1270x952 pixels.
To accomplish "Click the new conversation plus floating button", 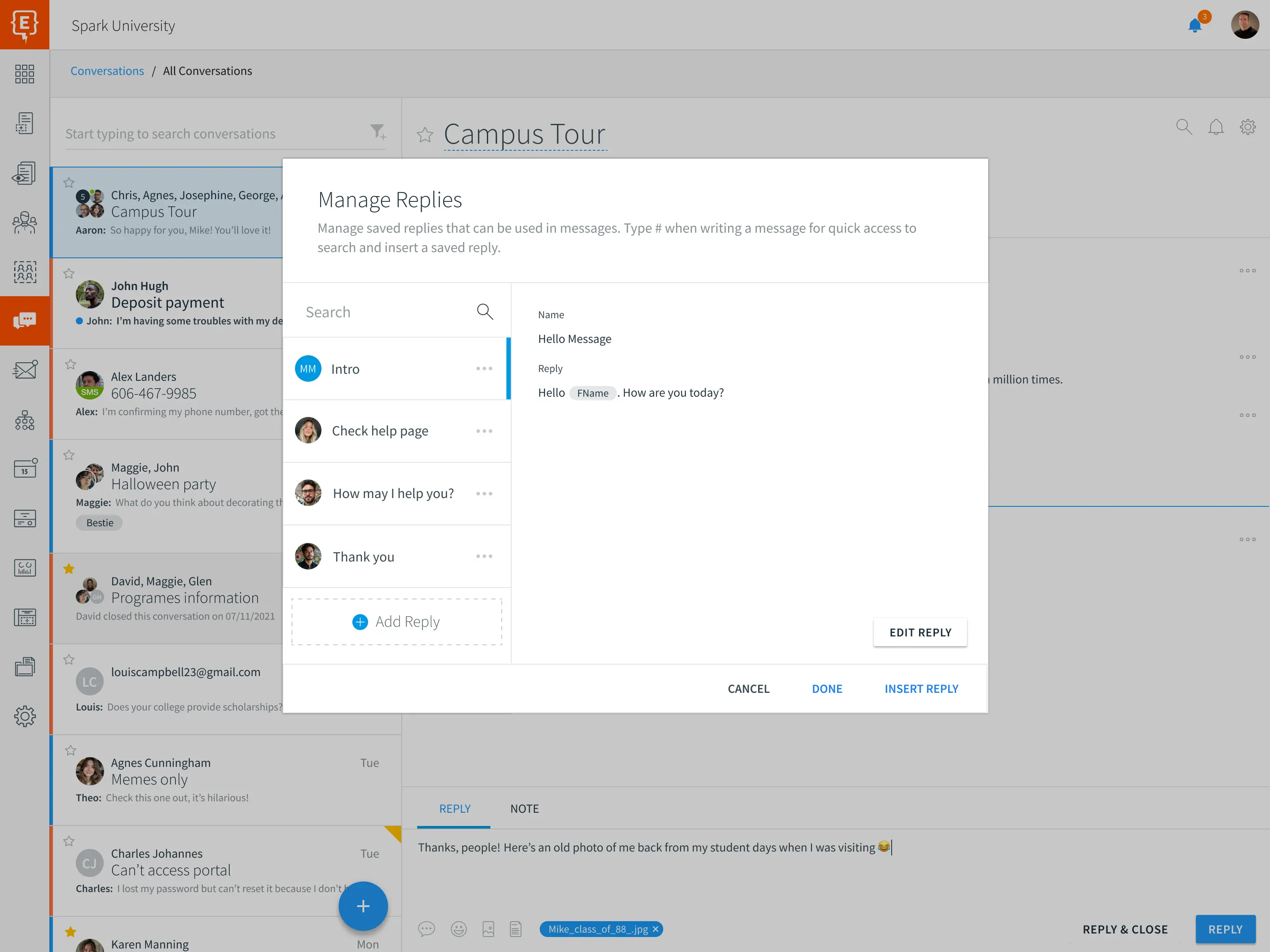I will [x=363, y=906].
